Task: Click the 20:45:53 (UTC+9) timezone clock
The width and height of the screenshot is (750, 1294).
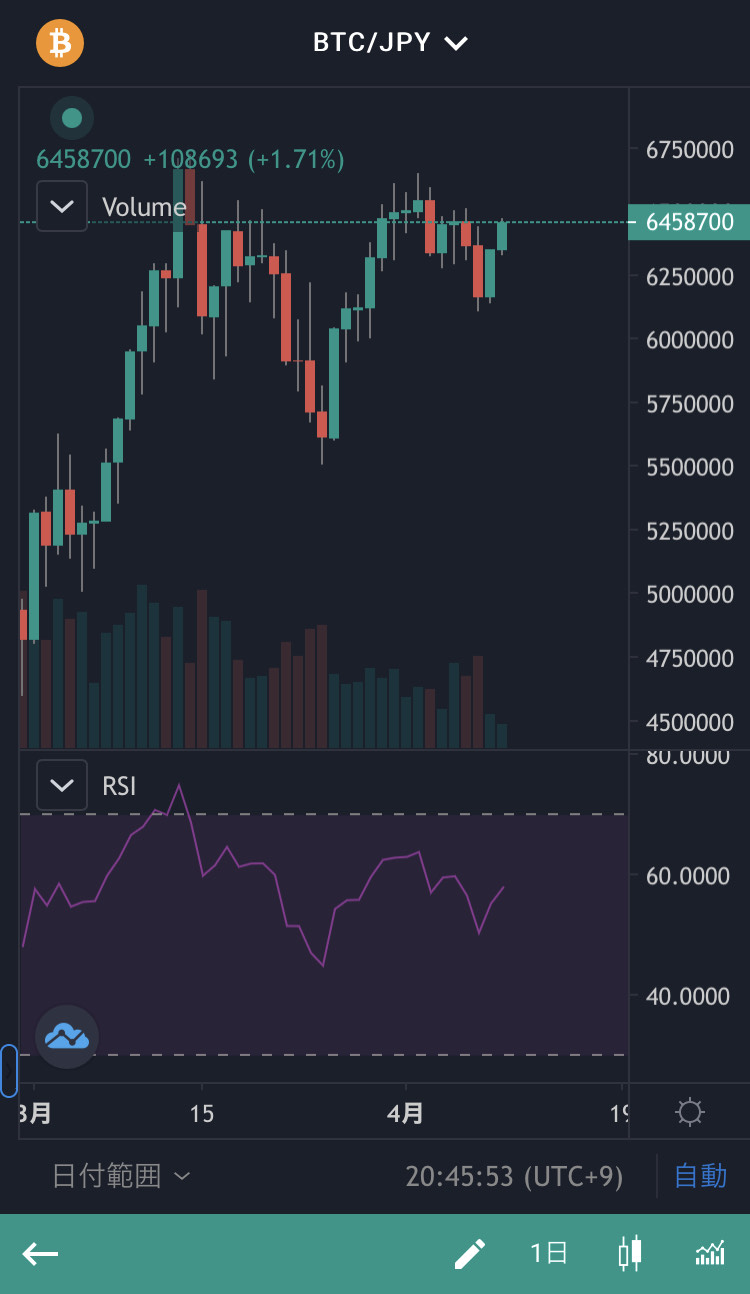Action: (x=514, y=1177)
